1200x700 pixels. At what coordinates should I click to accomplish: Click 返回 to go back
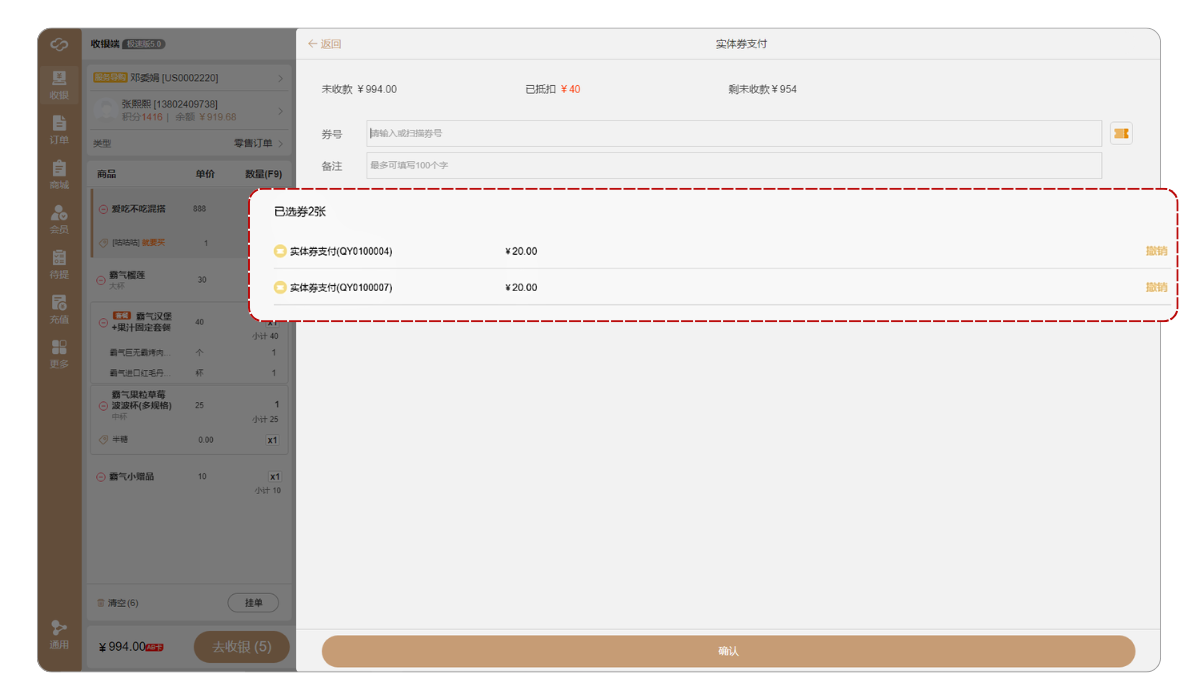(x=325, y=44)
